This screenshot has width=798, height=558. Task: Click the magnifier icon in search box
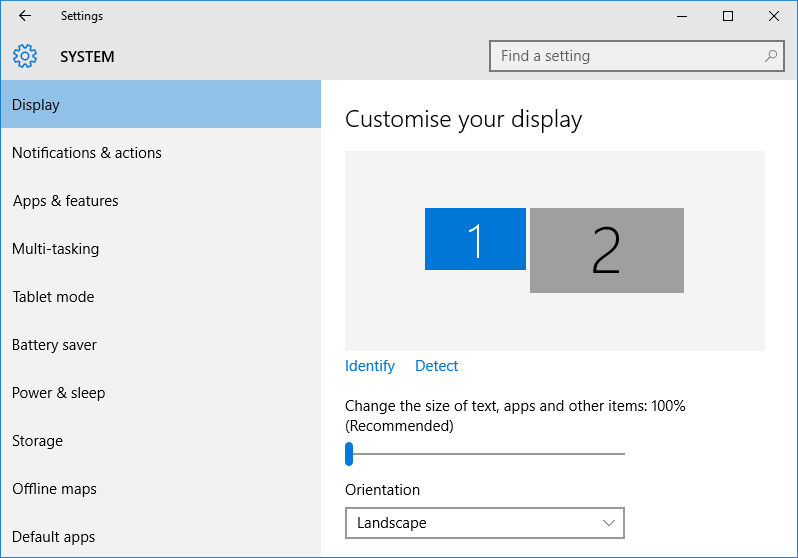(x=770, y=56)
